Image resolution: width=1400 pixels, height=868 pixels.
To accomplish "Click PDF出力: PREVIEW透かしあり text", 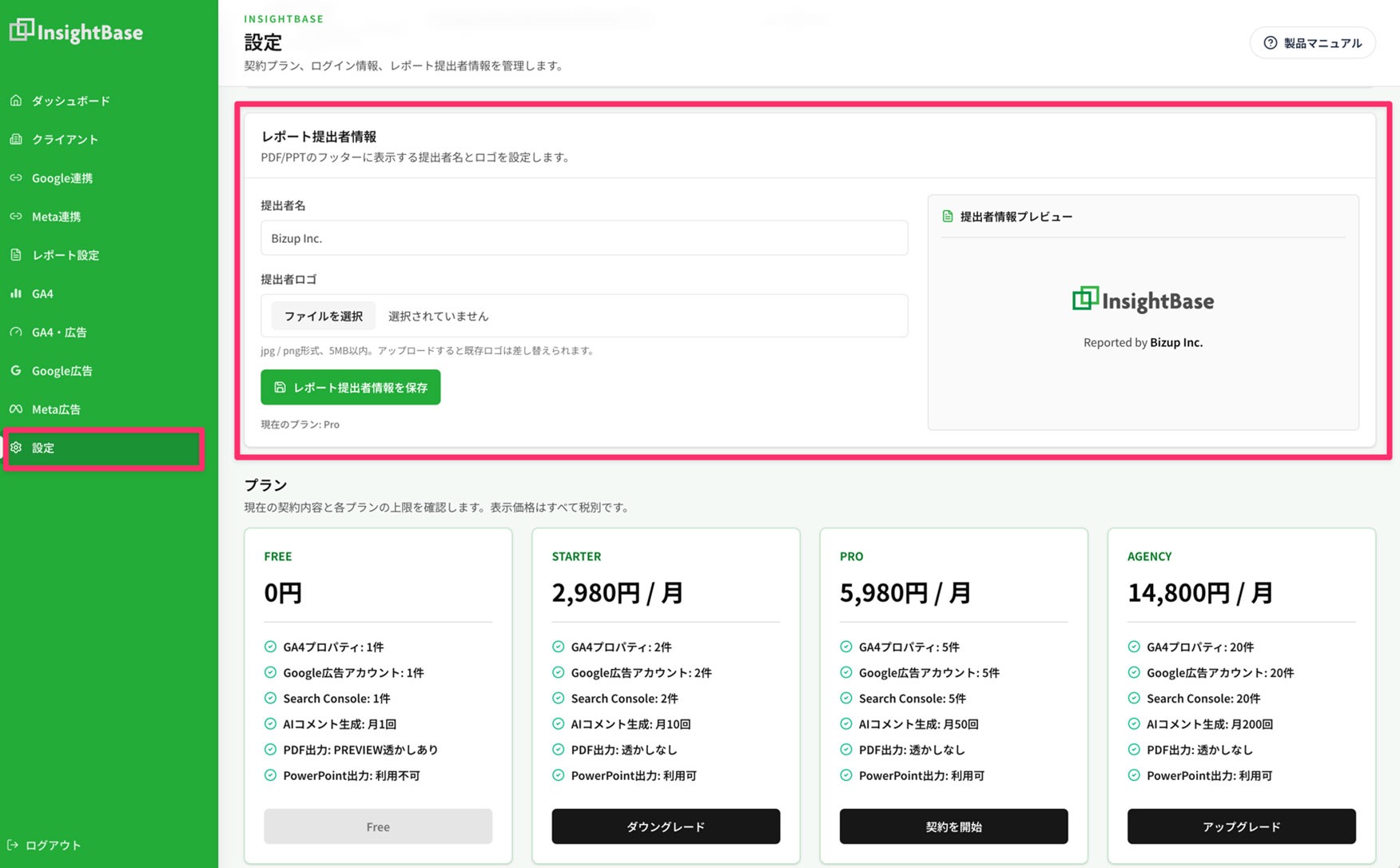I will (x=360, y=750).
